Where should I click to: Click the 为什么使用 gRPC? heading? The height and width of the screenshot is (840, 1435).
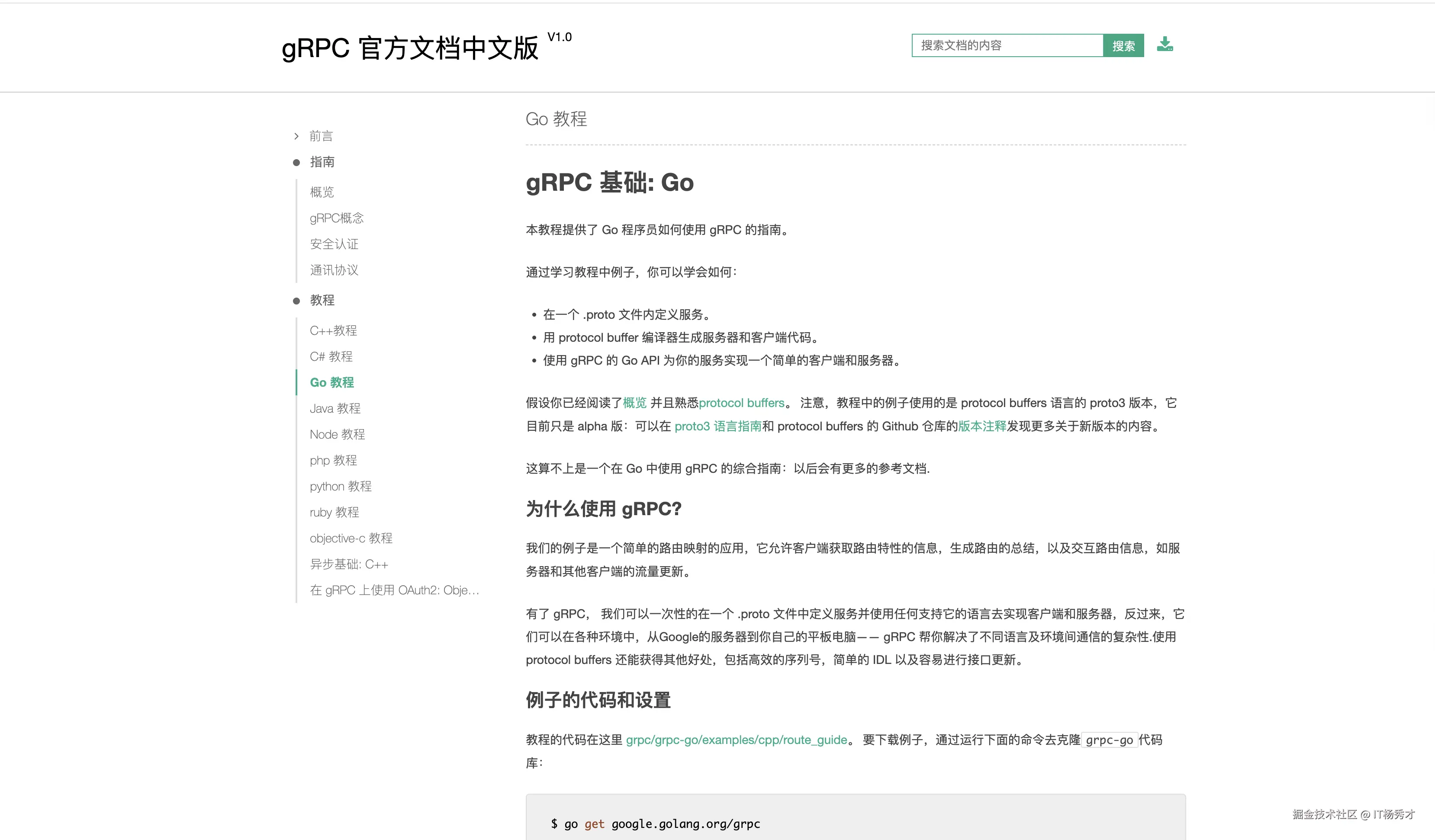point(604,509)
